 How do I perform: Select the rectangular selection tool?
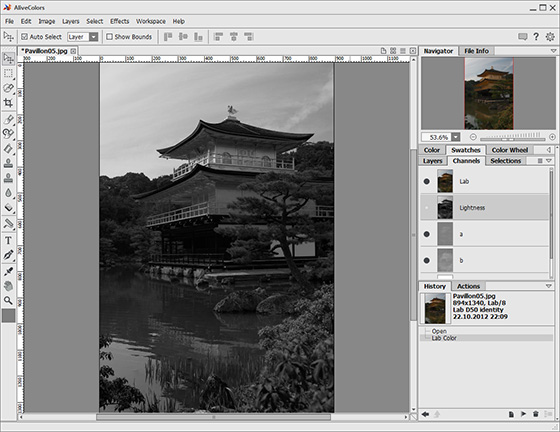8,73
